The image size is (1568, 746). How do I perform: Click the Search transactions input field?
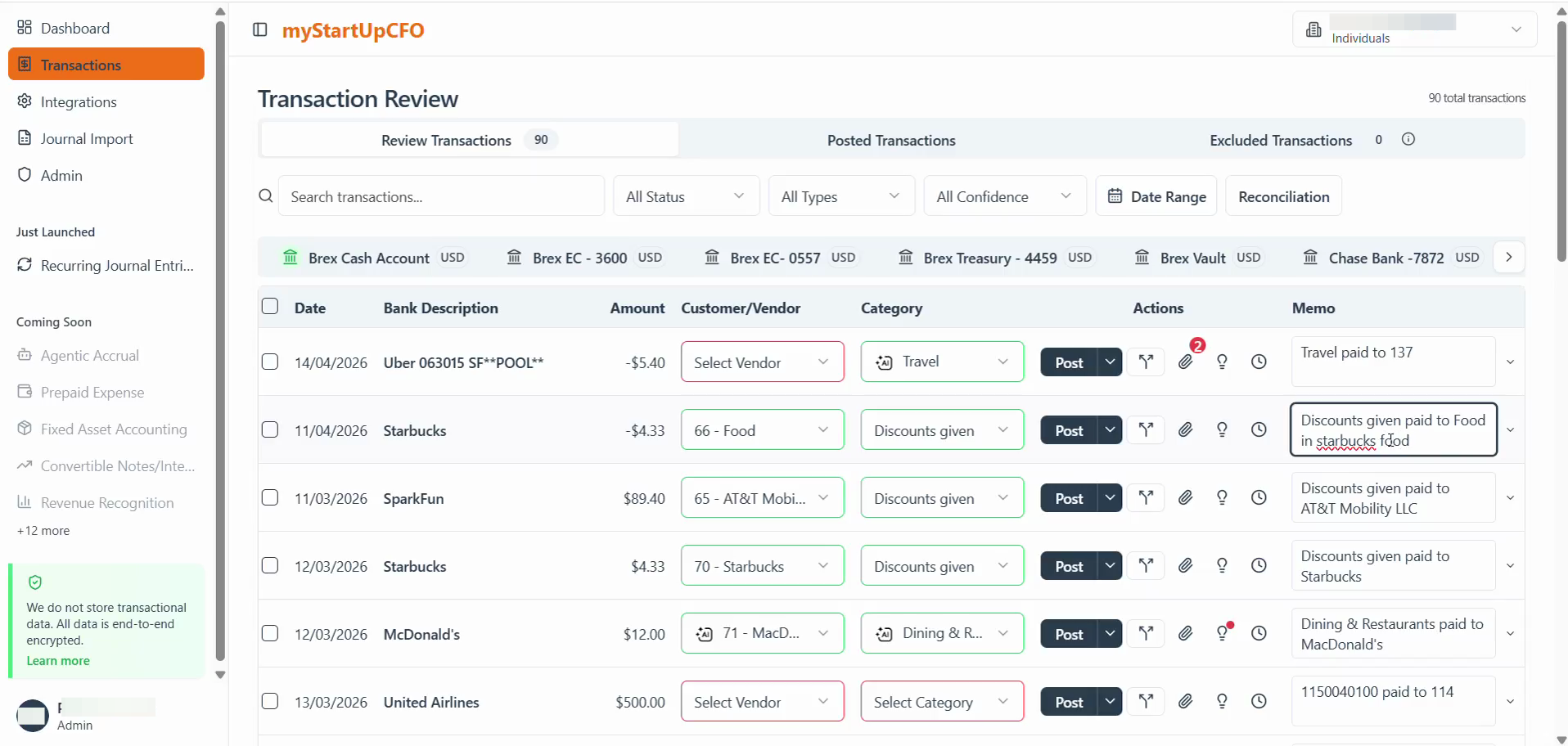tap(441, 196)
